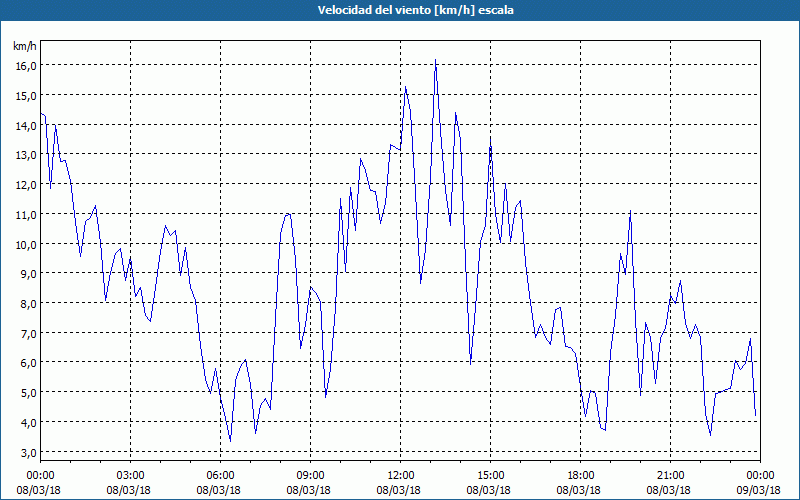This screenshot has height=500, width=800.
Task: Click the 12,0 y-axis value
Action: click(25, 185)
